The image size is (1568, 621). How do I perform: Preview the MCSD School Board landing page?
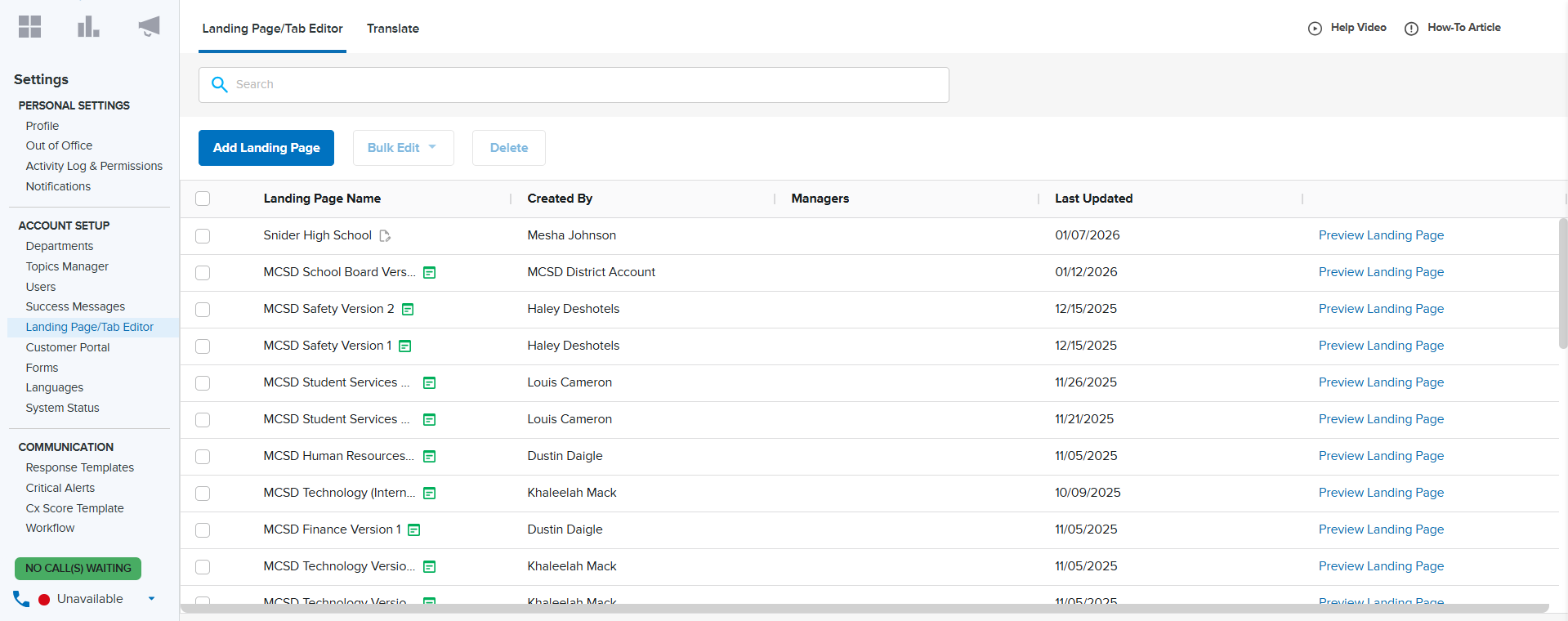[x=1381, y=272]
